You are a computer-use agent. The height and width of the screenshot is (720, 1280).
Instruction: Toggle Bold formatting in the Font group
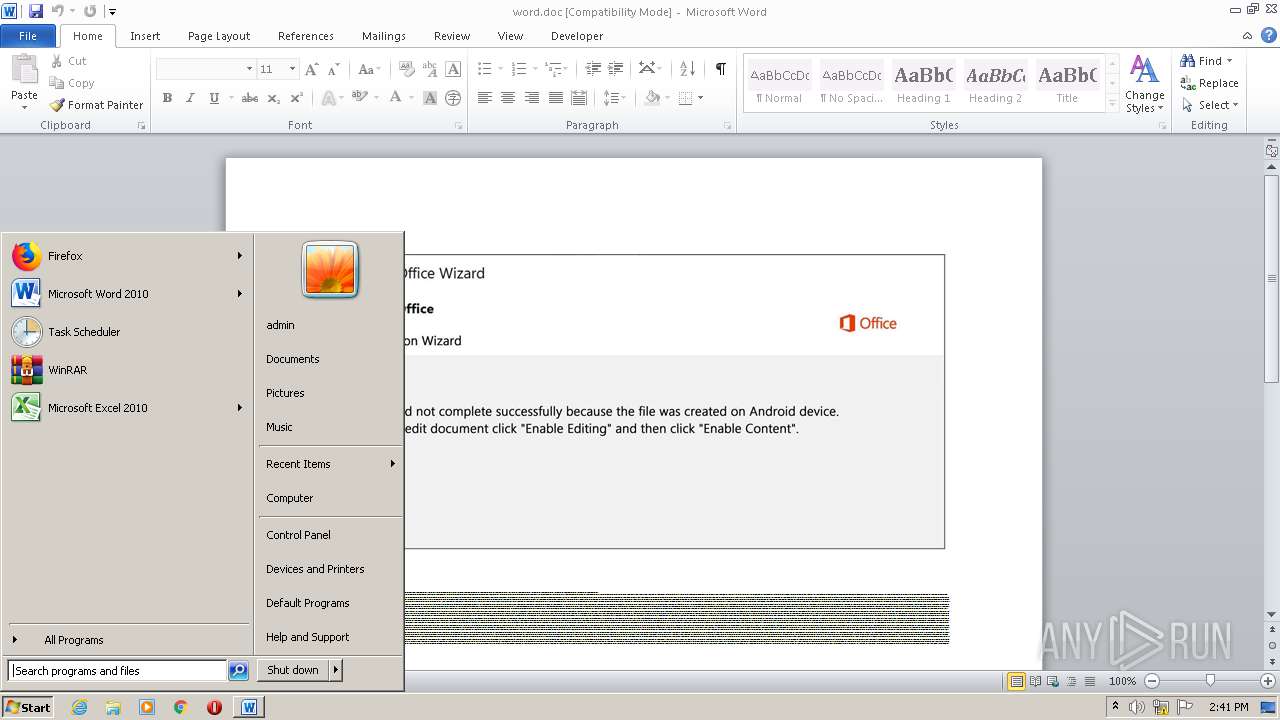click(167, 98)
